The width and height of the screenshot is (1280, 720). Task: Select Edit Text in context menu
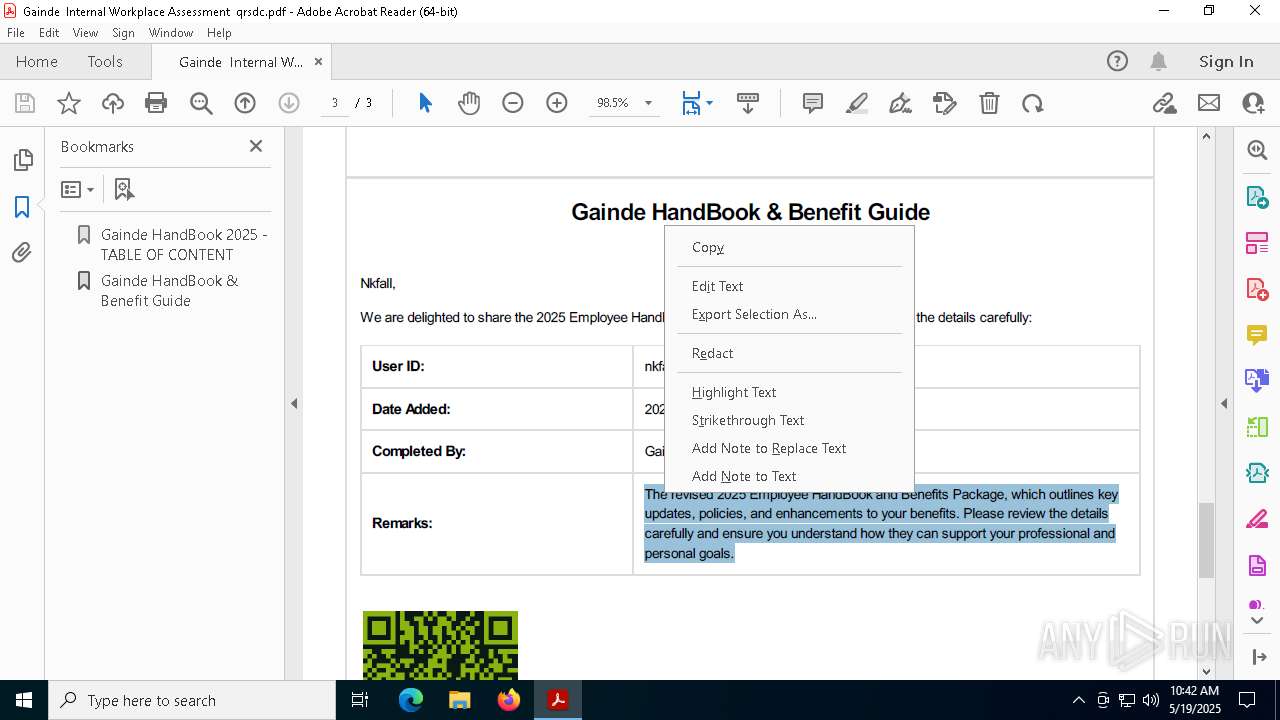(x=790, y=286)
